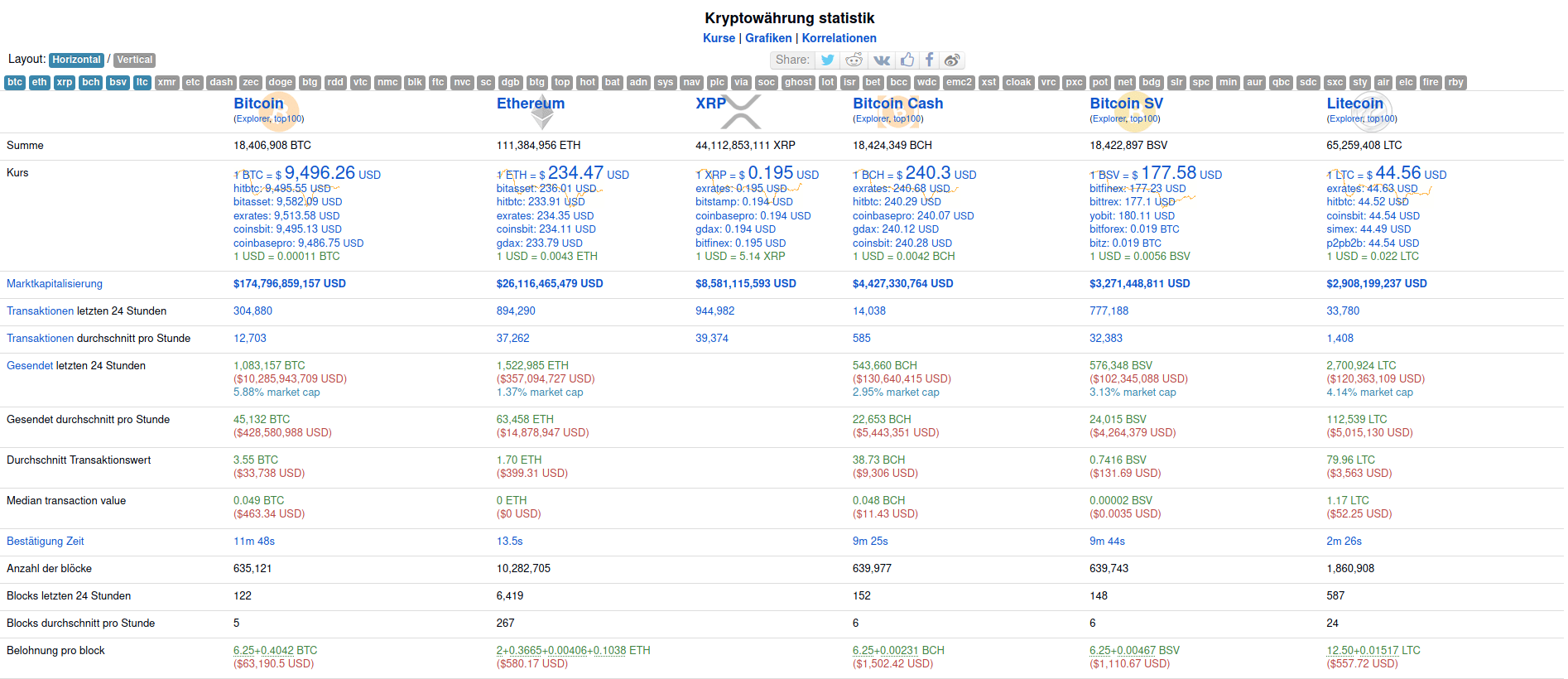
Task: Open the bittrex: 177.1 USD rate
Action: click(1133, 202)
